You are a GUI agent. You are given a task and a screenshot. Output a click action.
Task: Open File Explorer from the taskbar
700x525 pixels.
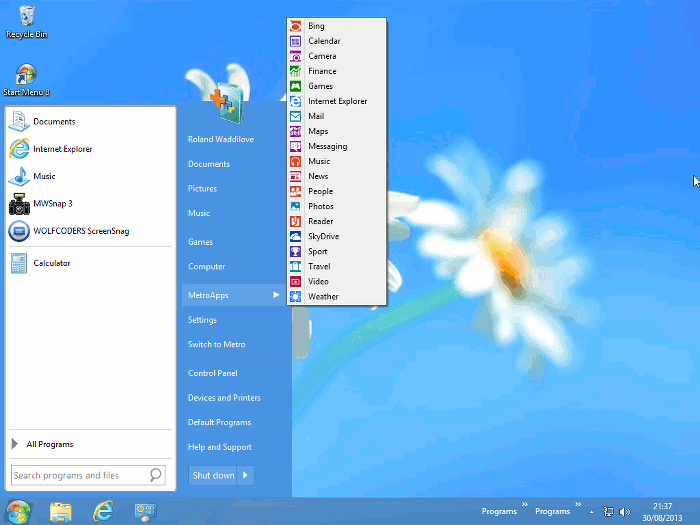(60, 512)
